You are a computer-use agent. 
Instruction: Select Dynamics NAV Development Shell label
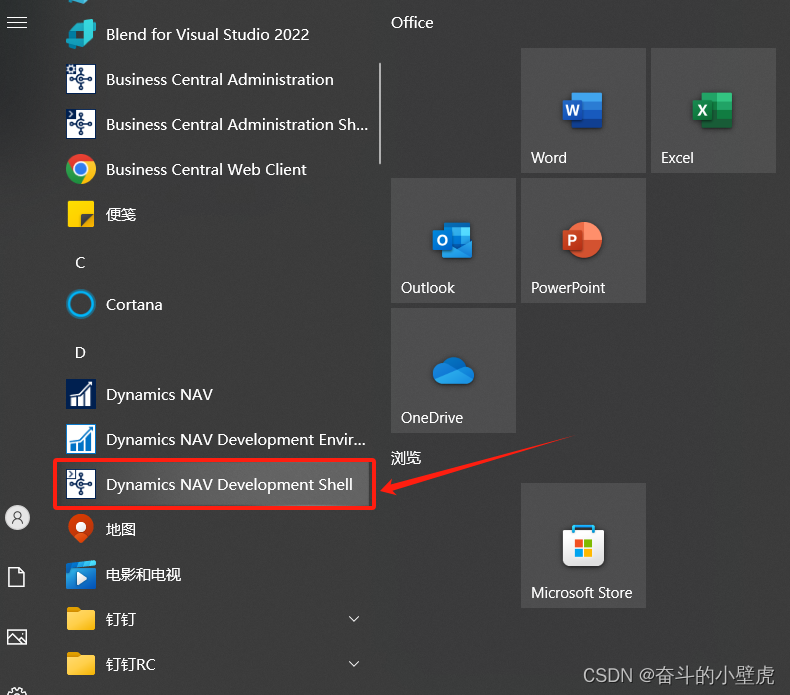(x=229, y=484)
